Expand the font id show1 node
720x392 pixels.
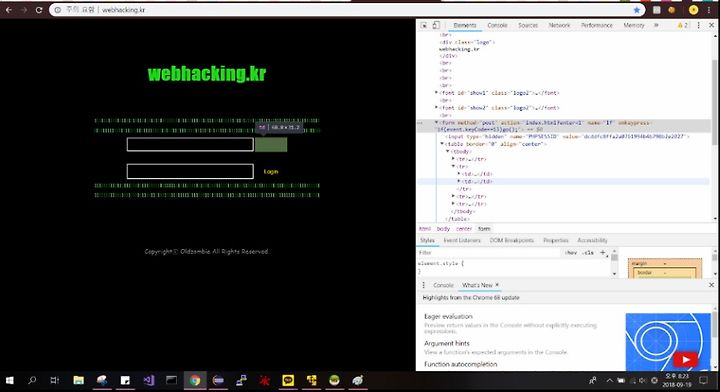436,93
